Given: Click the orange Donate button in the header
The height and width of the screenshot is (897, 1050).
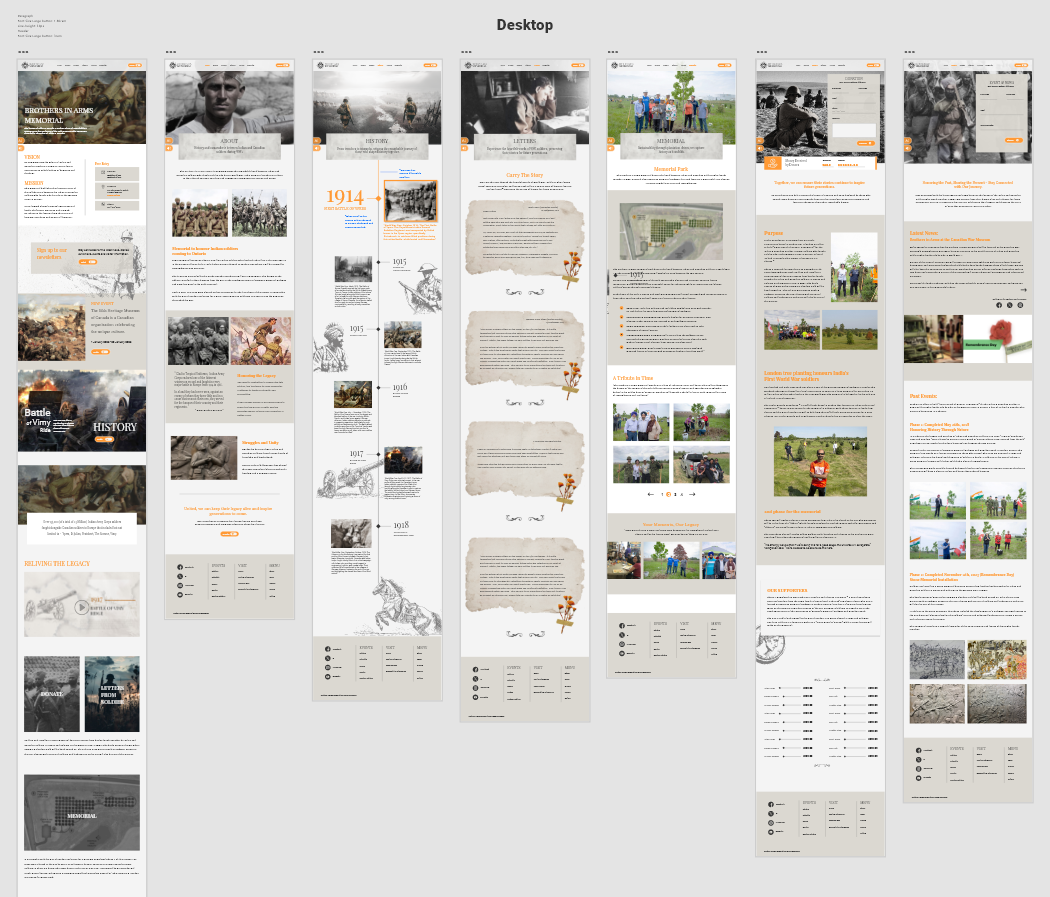Looking at the screenshot, I should pyautogui.click(x=133, y=65).
